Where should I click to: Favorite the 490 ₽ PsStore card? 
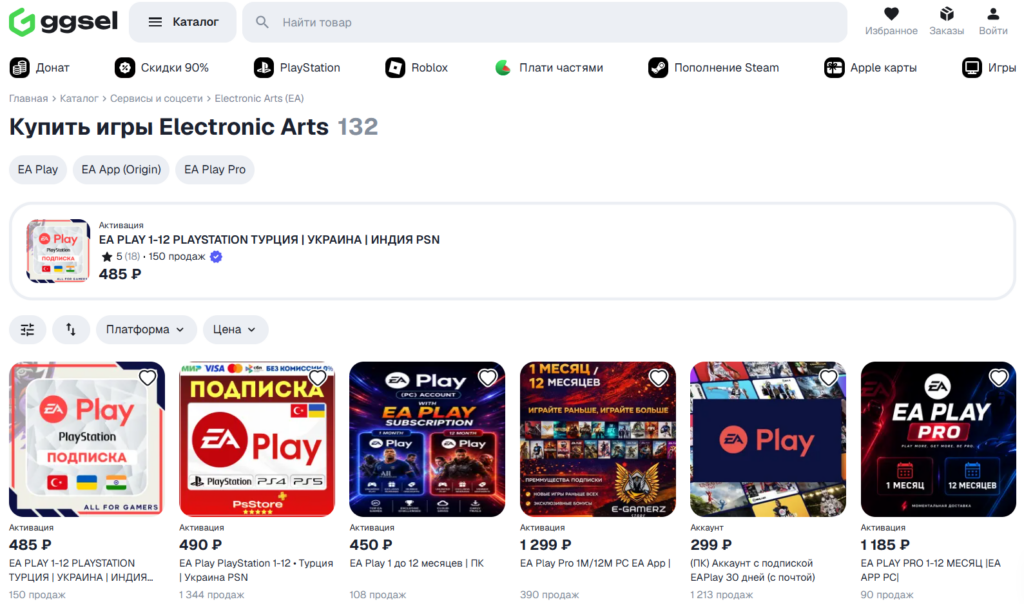[318, 377]
